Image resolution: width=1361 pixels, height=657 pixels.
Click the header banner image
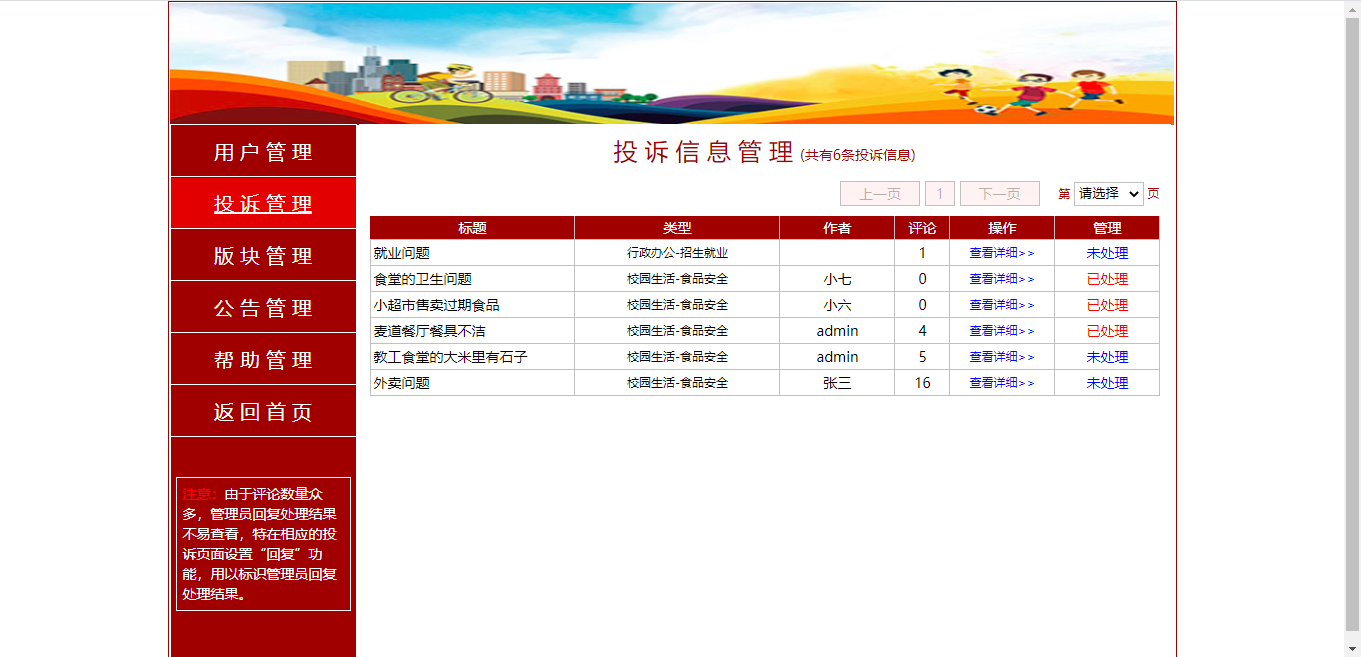coord(672,63)
